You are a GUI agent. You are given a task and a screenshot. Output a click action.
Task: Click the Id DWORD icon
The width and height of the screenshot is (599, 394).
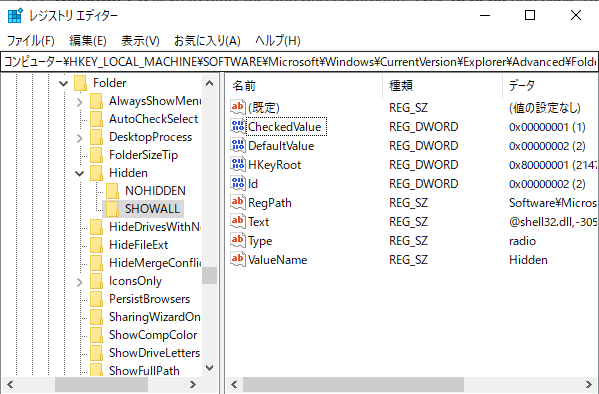238,183
